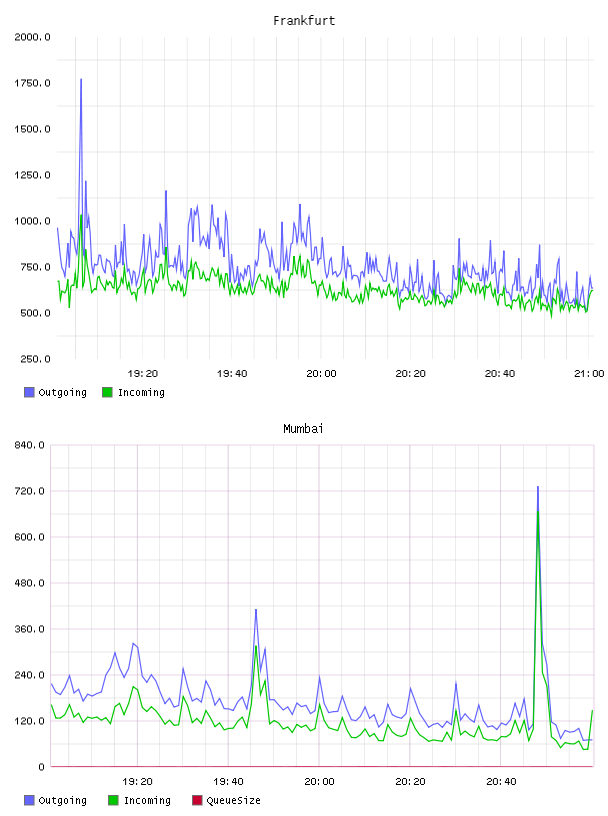Image resolution: width=608 pixels, height=816 pixels.
Task: Click the 120.0 label on Mumbai axis
Action: 30,721
